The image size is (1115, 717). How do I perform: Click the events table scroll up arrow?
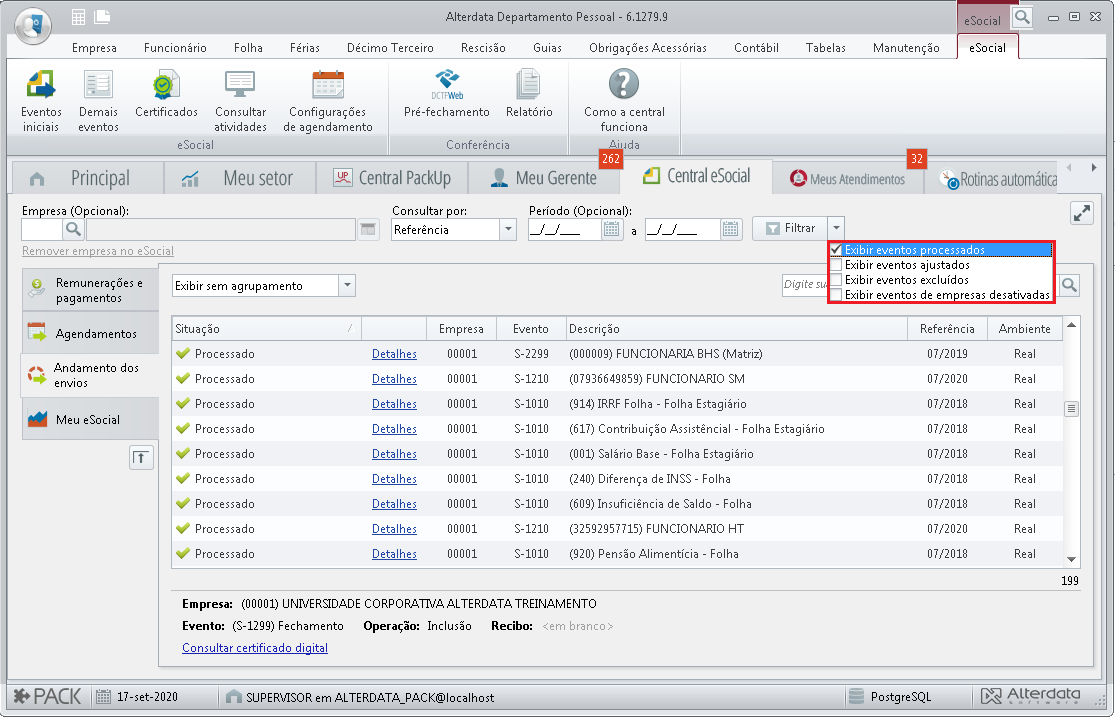[x=1071, y=325]
